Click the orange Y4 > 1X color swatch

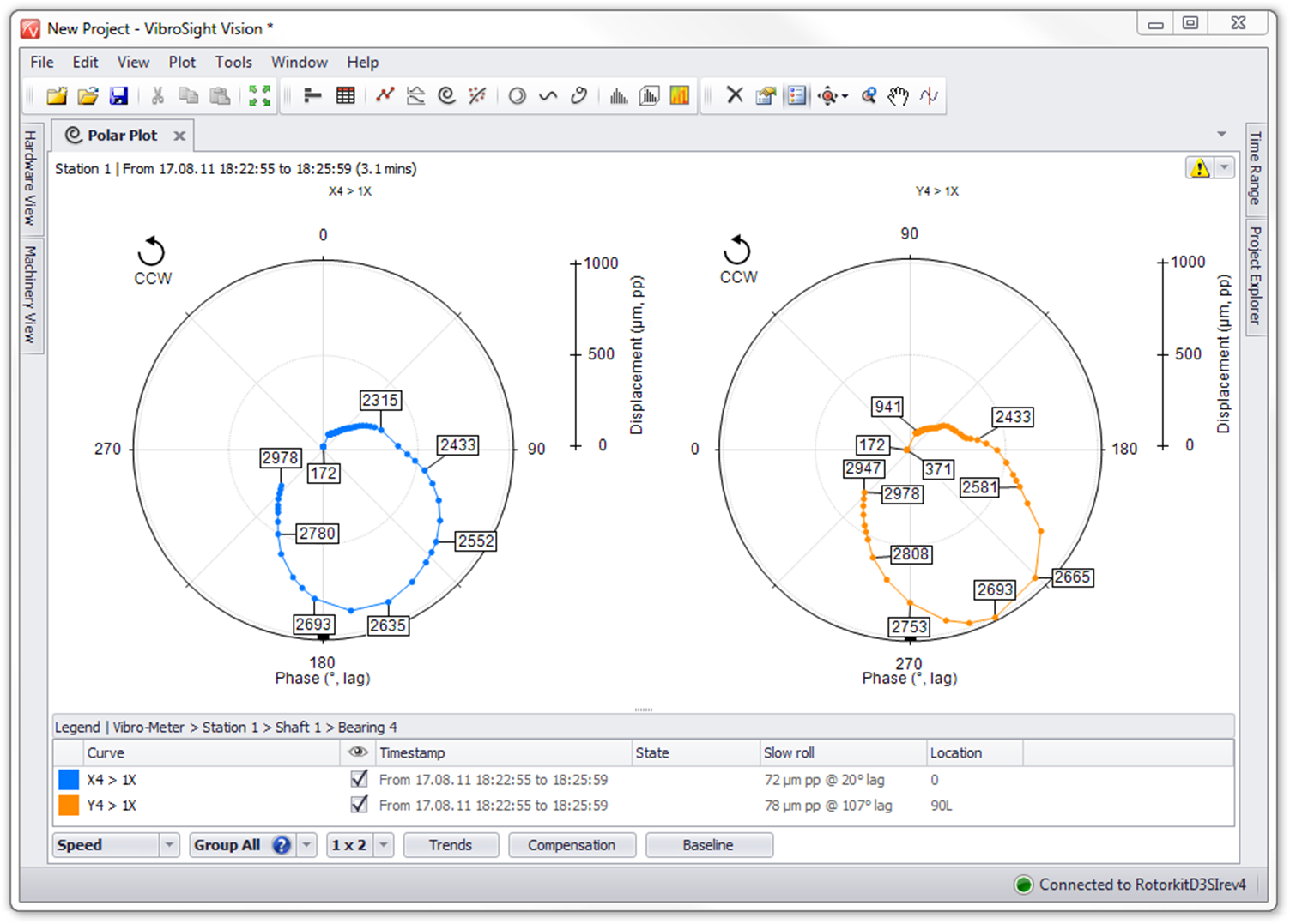pyautogui.click(x=69, y=805)
